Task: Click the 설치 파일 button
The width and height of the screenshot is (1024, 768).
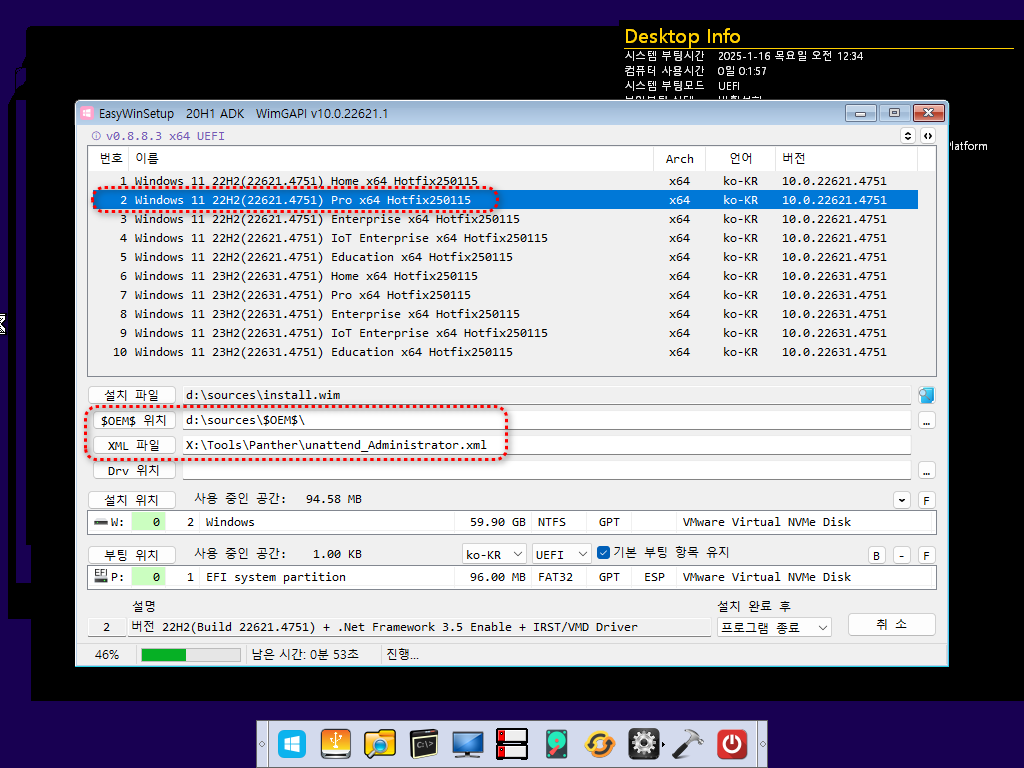Action: click(x=132, y=395)
